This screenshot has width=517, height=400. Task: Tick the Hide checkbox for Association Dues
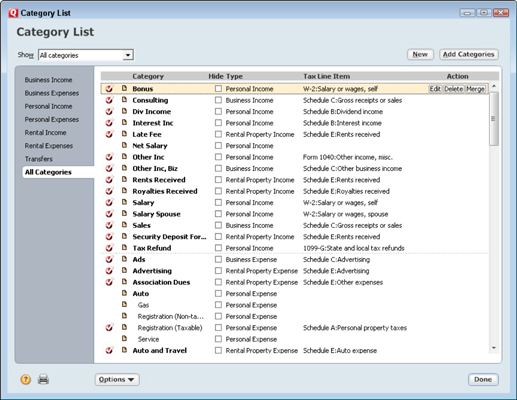pyautogui.click(x=218, y=282)
